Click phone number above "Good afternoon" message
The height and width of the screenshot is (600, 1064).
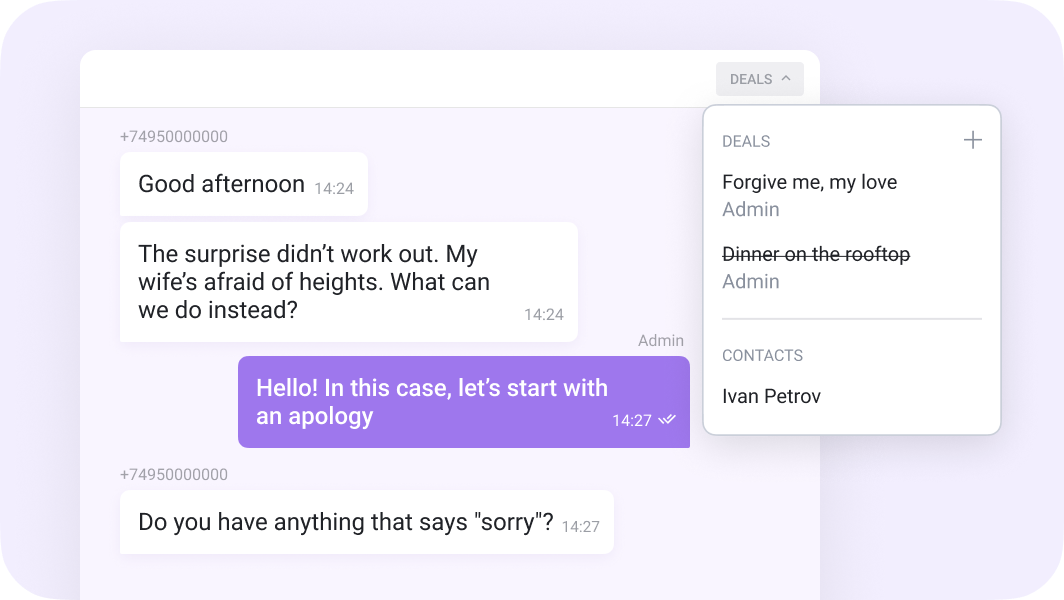174,136
